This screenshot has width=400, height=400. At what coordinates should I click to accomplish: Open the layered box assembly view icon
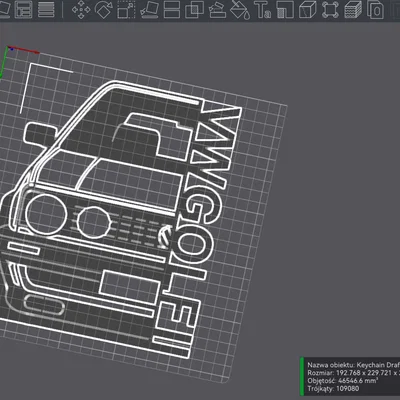(353, 9)
